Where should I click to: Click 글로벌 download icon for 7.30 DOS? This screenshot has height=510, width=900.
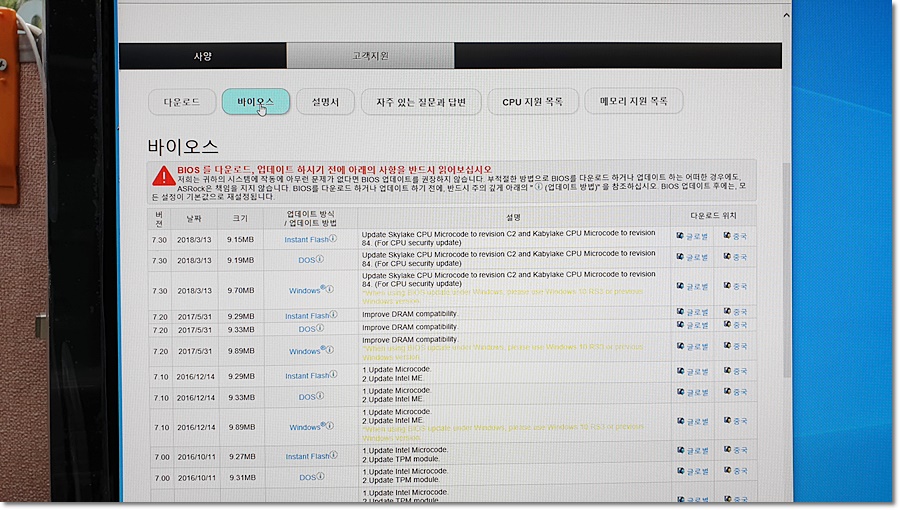pos(680,256)
